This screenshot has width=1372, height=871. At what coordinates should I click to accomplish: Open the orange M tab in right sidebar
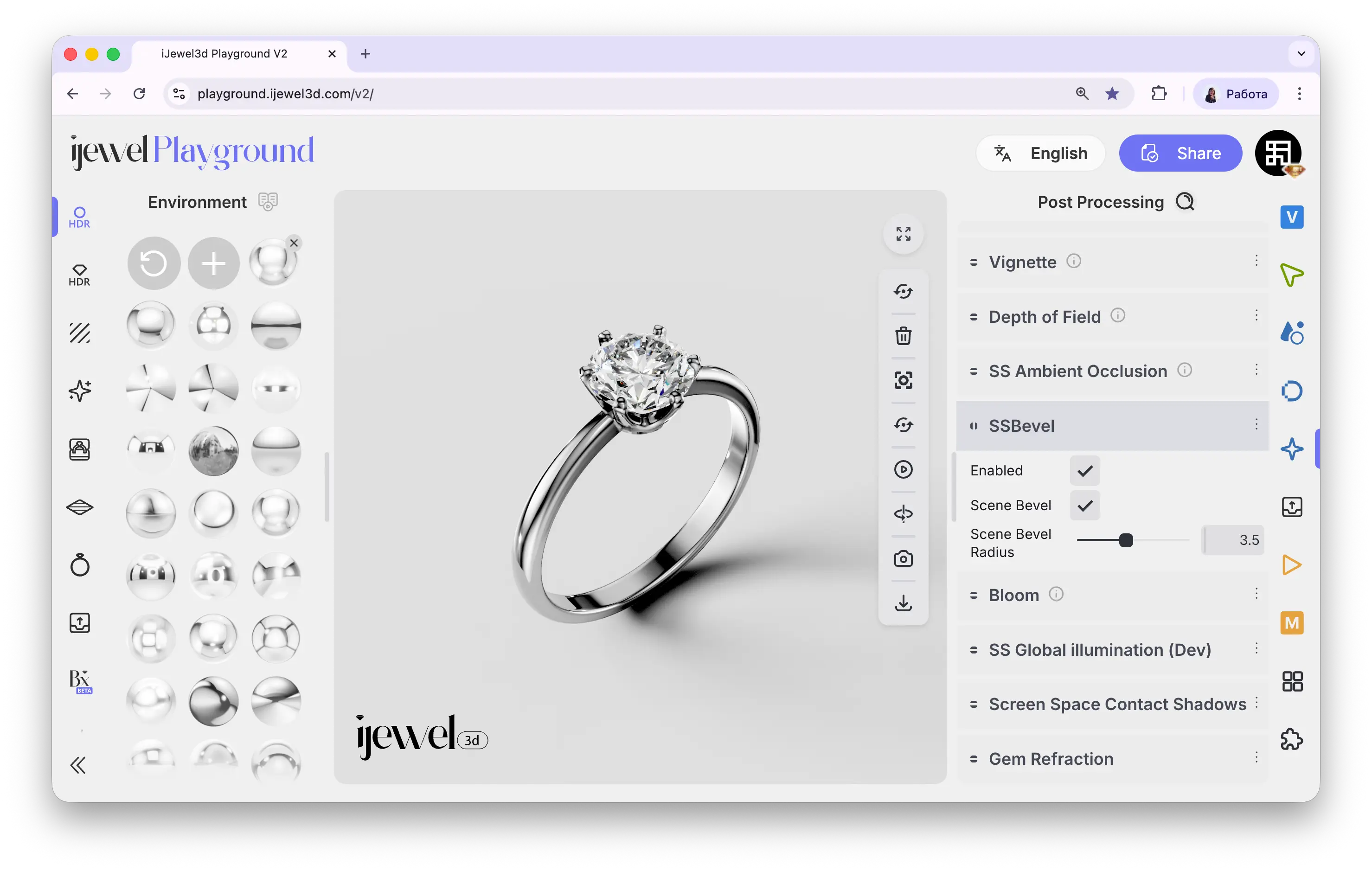[x=1292, y=623]
